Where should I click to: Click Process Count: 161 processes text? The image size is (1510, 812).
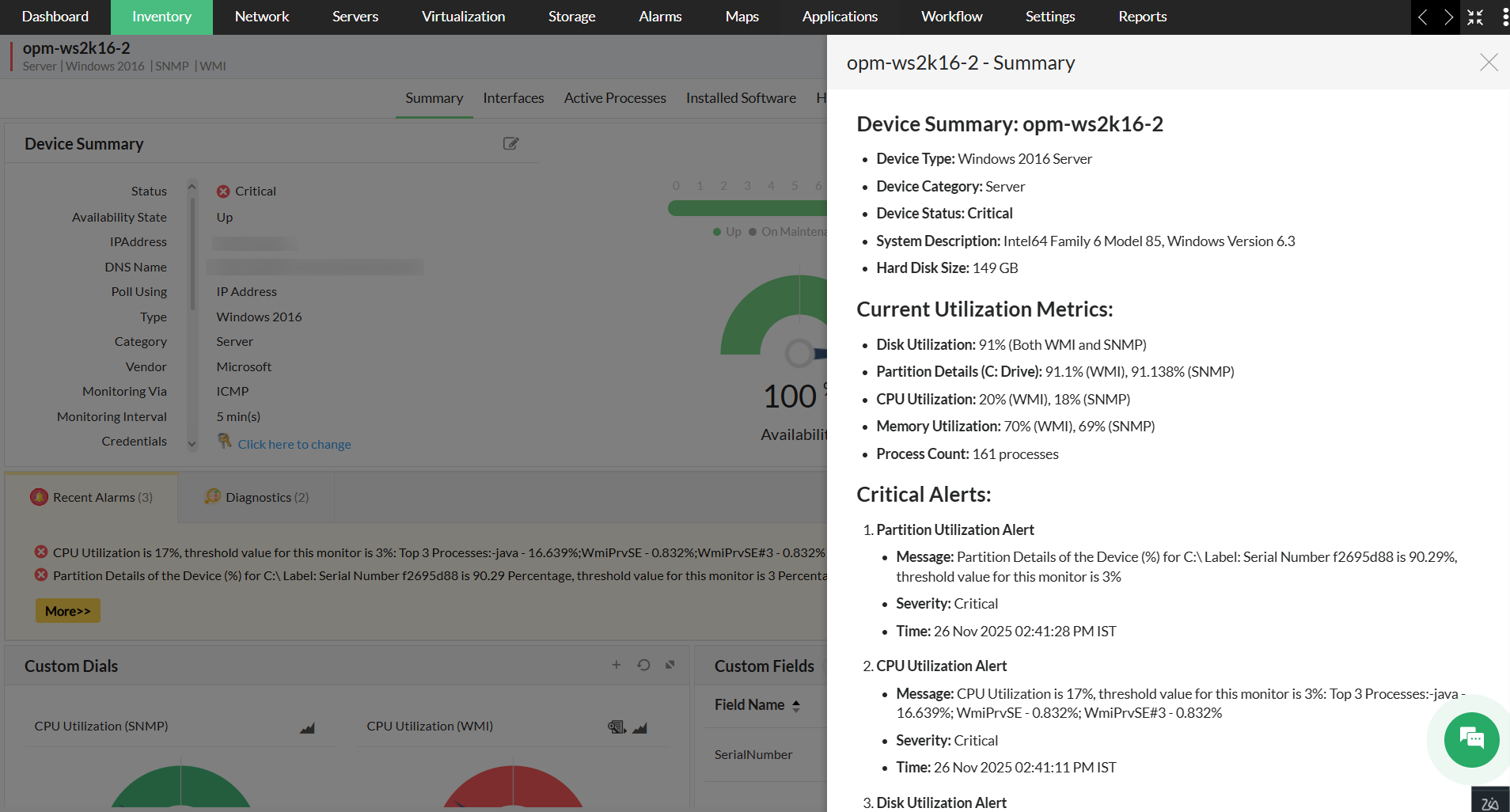(967, 454)
